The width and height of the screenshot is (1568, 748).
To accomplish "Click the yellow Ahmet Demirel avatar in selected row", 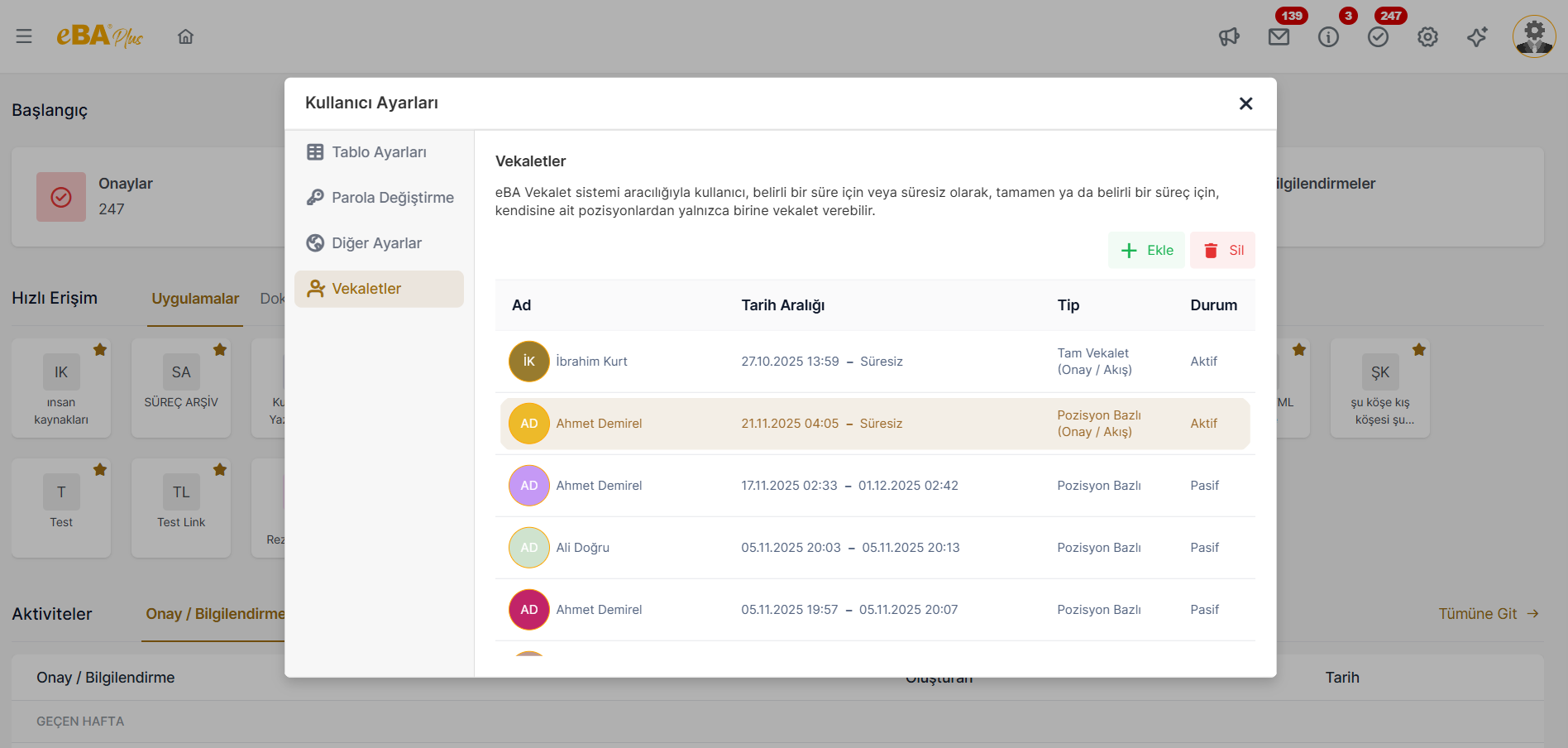I will 529,424.
